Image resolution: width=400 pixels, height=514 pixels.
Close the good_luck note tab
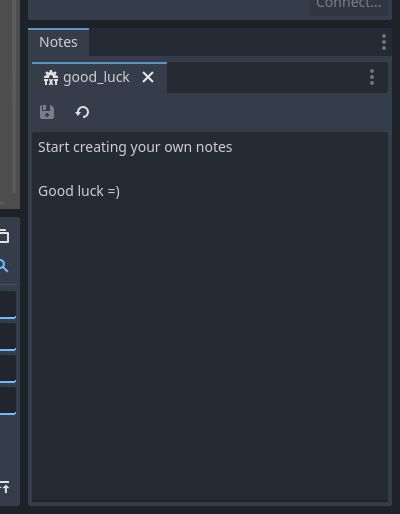(148, 77)
